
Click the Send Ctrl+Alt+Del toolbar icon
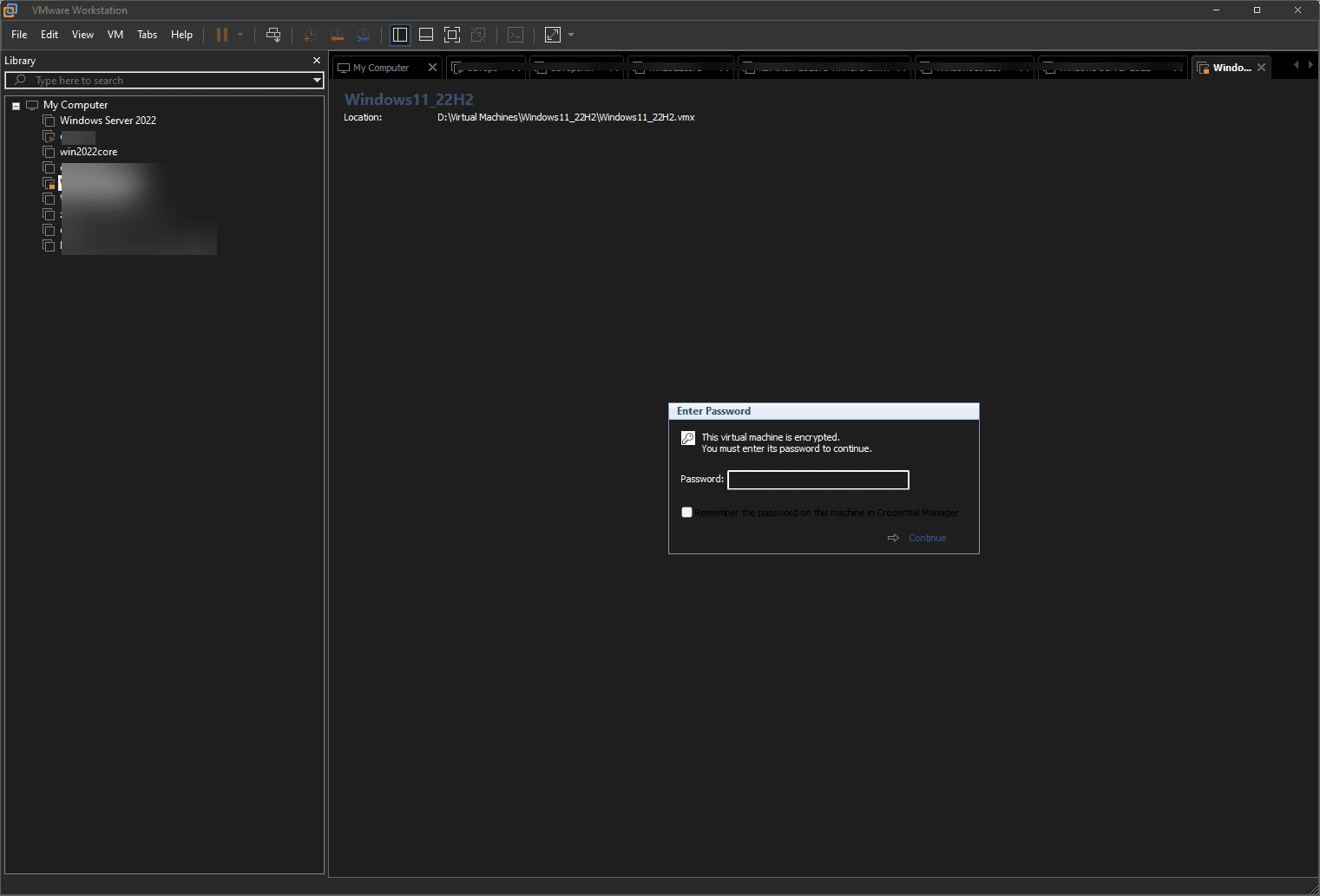[x=273, y=35]
